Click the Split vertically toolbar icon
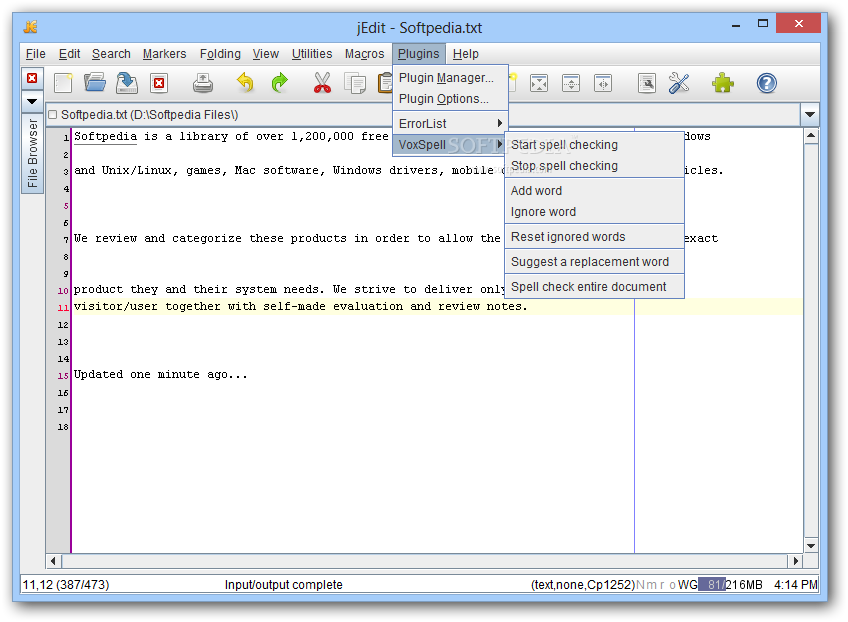848x622 pixels. click(x=603, y=83)
